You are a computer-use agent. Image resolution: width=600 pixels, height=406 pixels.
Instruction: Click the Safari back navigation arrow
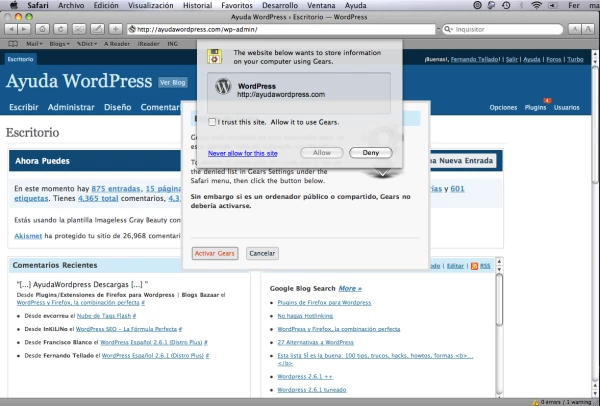click(x=11, y=30)
